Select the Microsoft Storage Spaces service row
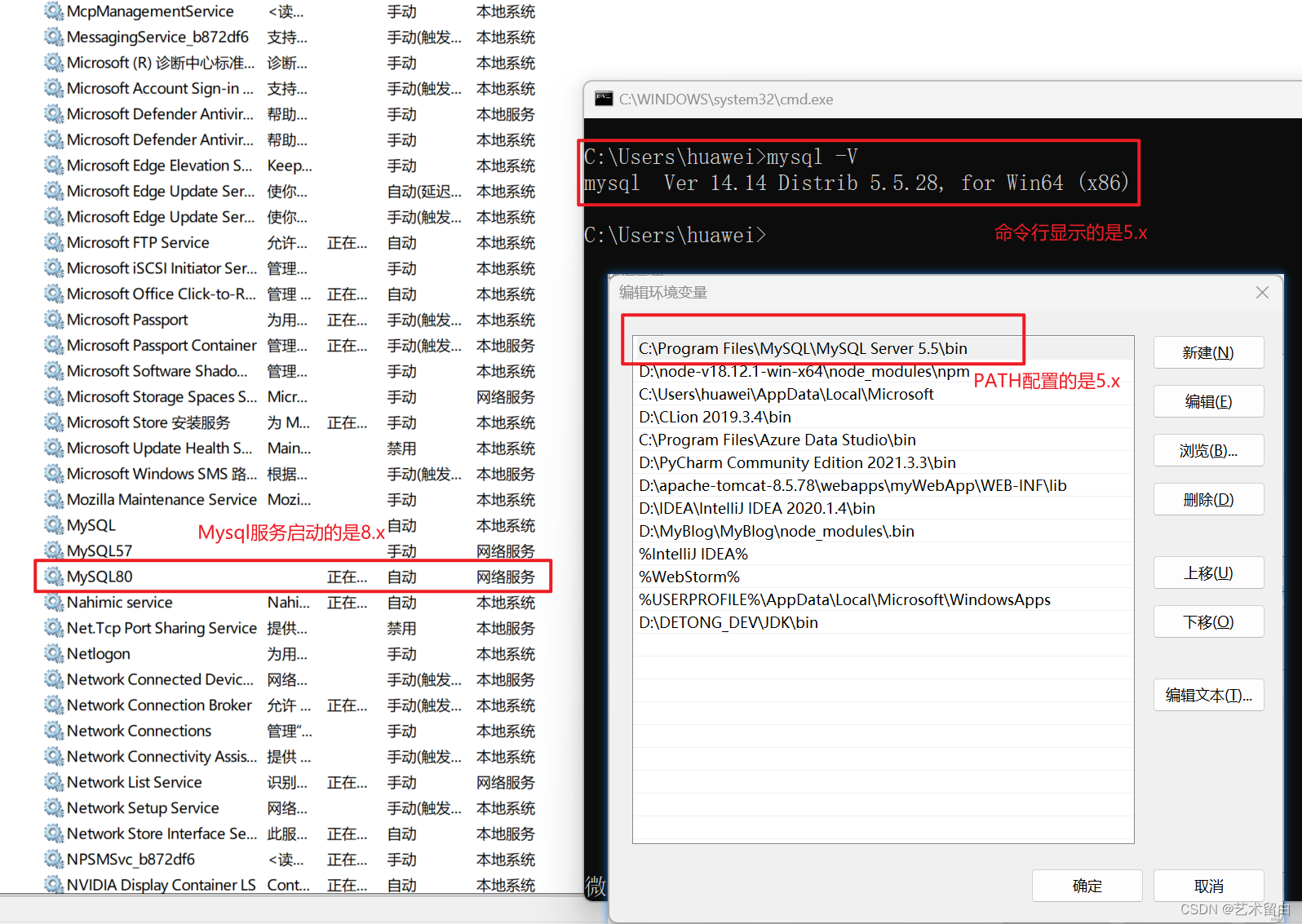 (290, 396)
